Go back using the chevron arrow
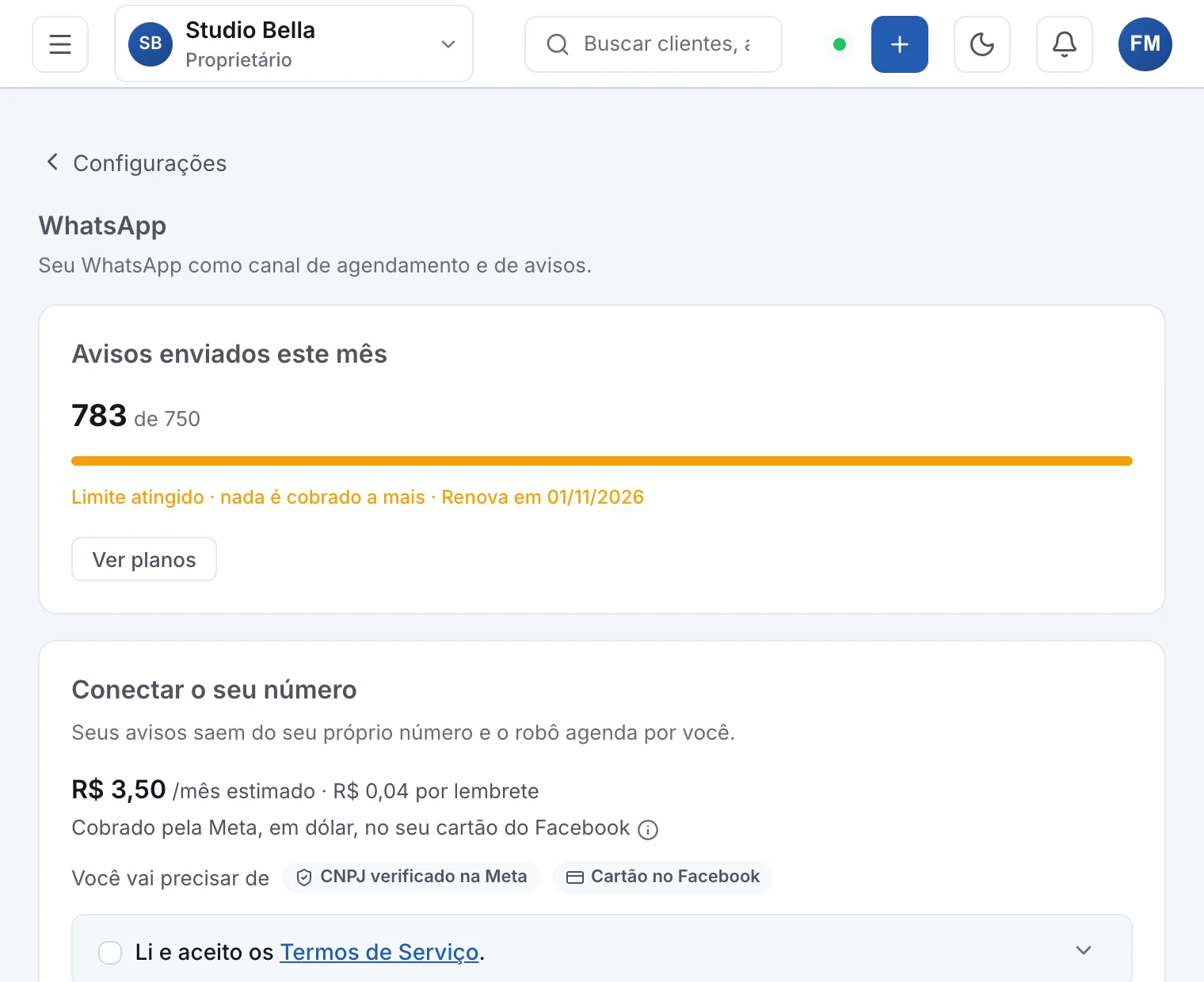The height and width of the screenshot is (982, 1204). pyautogui.click(x=52, y=162)
